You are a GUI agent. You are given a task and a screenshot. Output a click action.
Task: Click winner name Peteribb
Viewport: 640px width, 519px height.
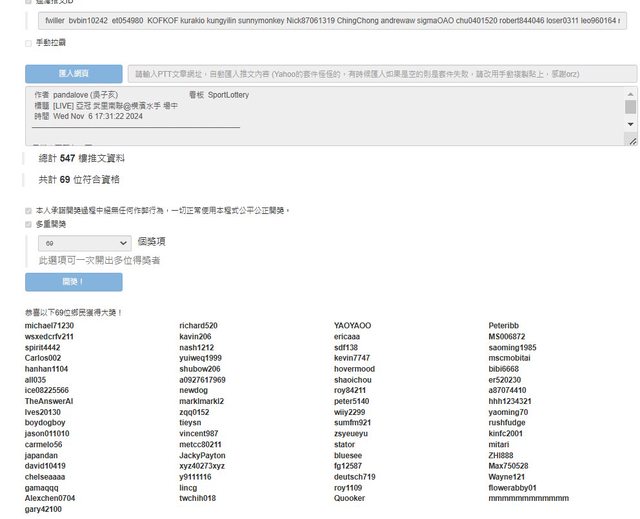(x=503, y=326)
